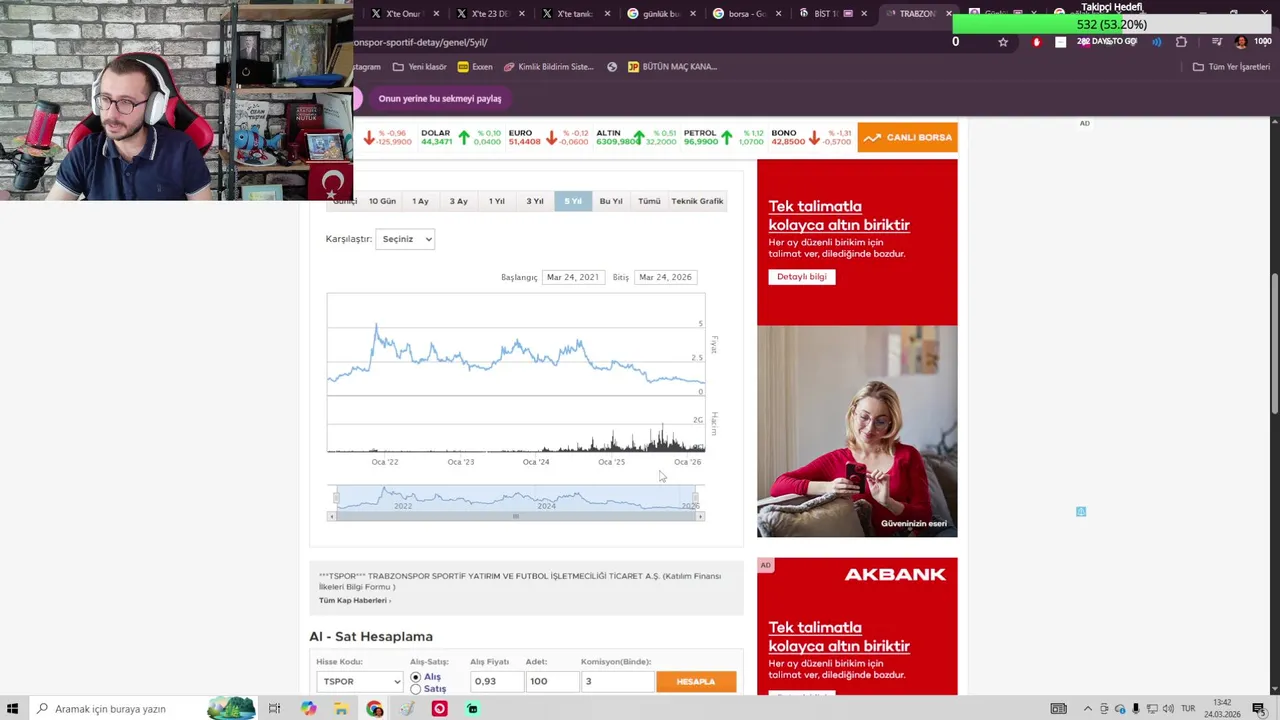1280x720 pixels.
Task: Click the TUR keyboard language indicator
Action: point(1188,709)
